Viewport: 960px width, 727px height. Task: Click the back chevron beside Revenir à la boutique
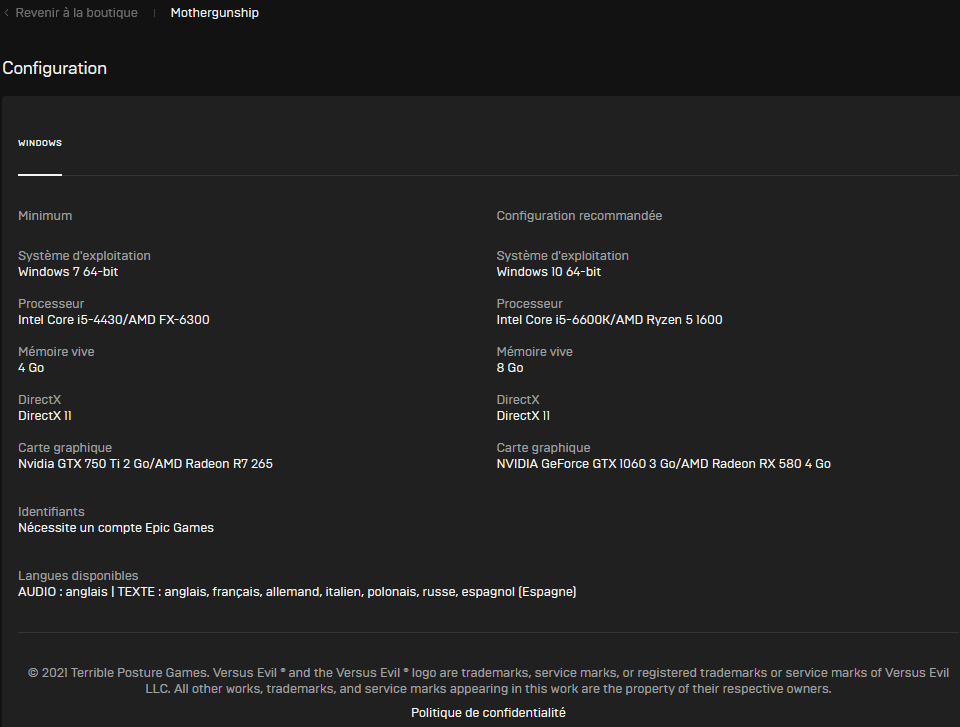pos(6,13)
